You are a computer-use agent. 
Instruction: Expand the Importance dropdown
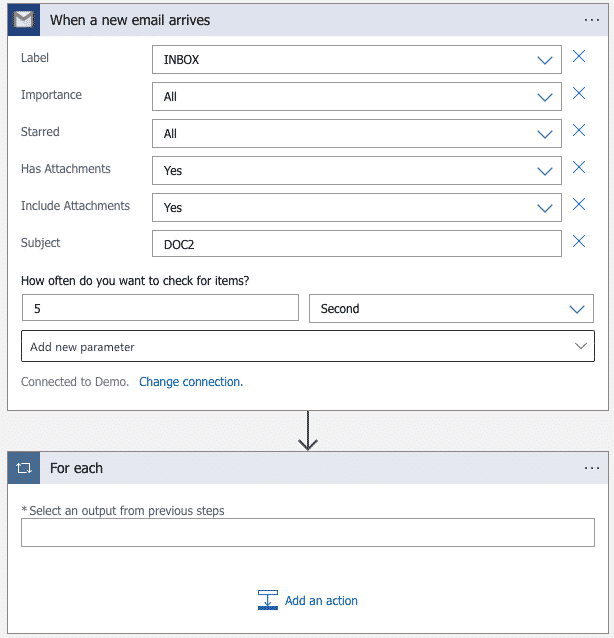(357, 97)
